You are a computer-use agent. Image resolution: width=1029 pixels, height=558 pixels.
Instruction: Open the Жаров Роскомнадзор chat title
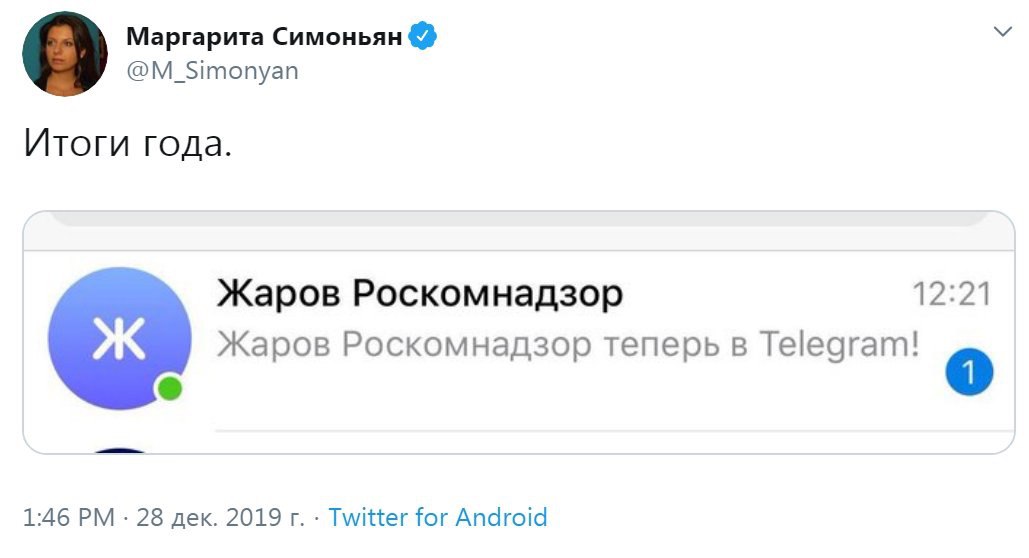(x=420, y=293)
